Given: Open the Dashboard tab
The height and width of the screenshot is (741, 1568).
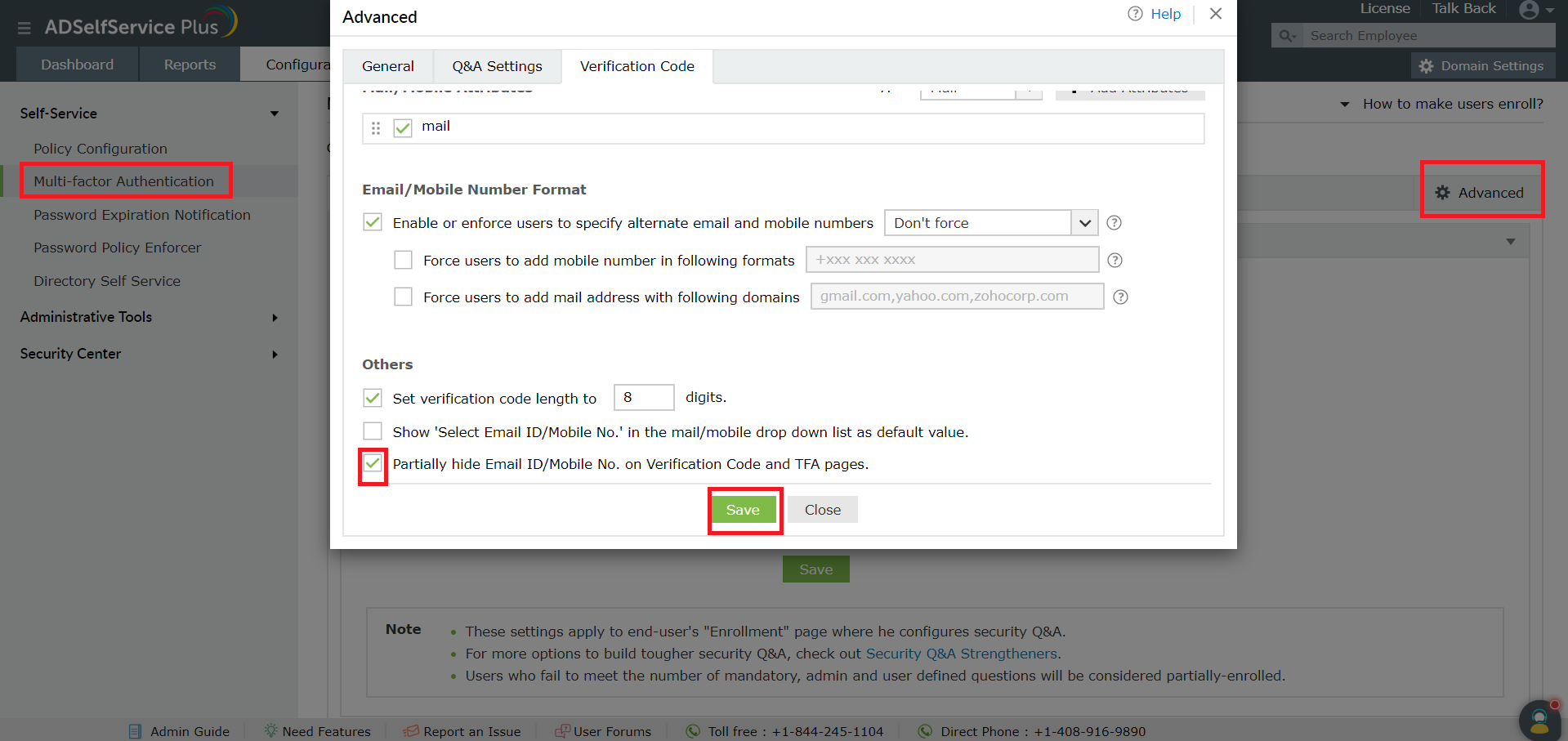Looking at the screenshot, I should [x=78, y=65].
